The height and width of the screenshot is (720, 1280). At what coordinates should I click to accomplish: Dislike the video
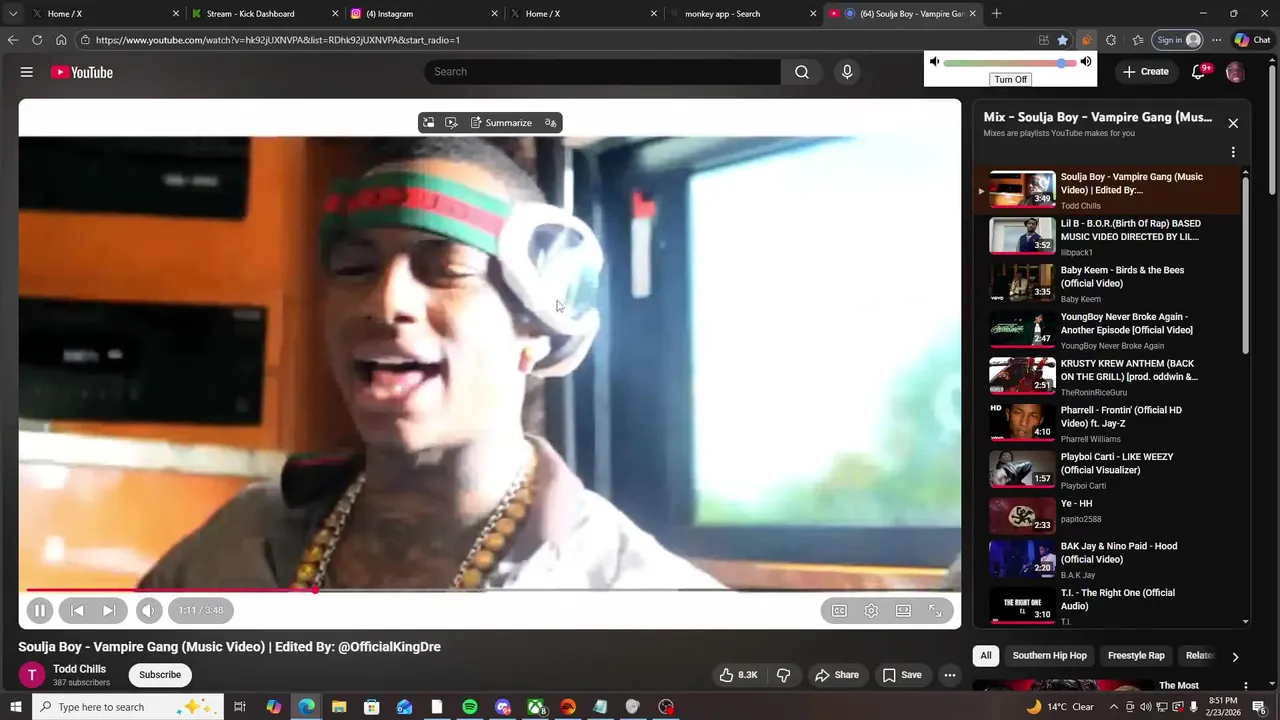coord(784,675)
